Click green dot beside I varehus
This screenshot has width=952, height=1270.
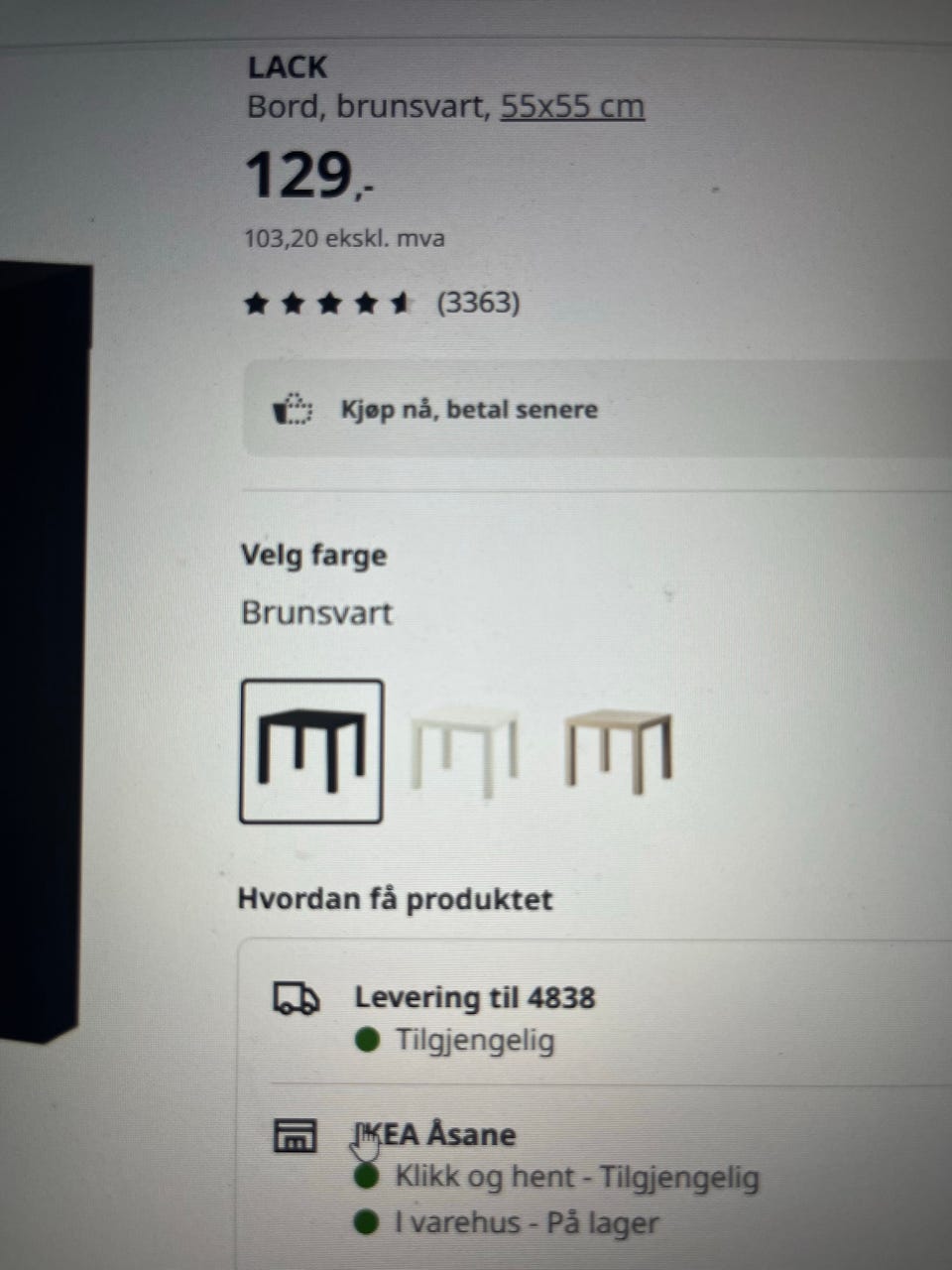point(366,1222)
